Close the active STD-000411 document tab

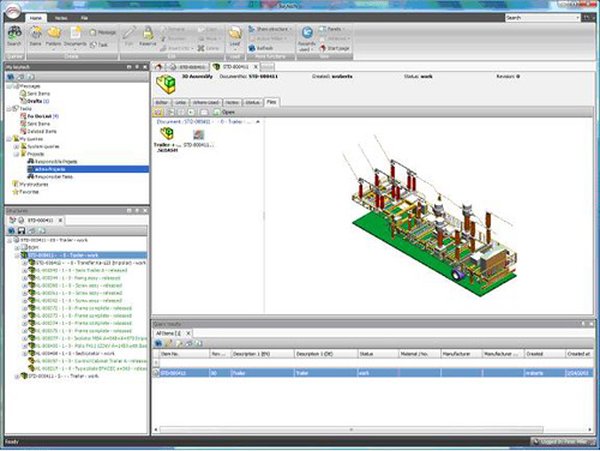click(x=256, y=67)
